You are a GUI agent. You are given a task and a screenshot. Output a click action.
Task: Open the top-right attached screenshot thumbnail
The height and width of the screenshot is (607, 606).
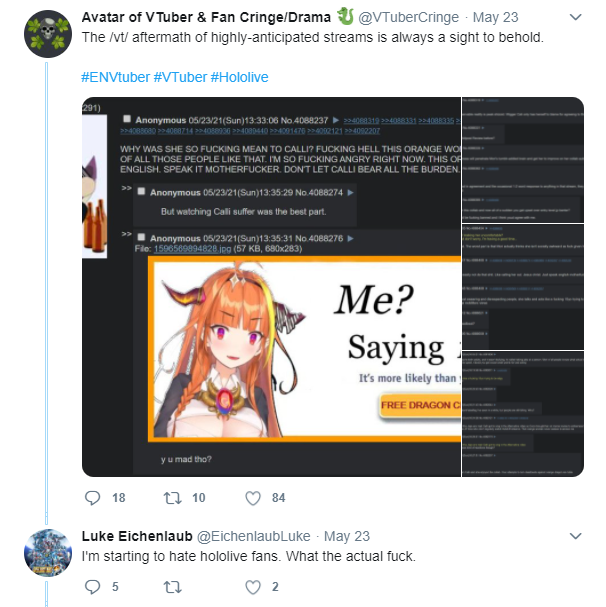(x=523, y=160)
